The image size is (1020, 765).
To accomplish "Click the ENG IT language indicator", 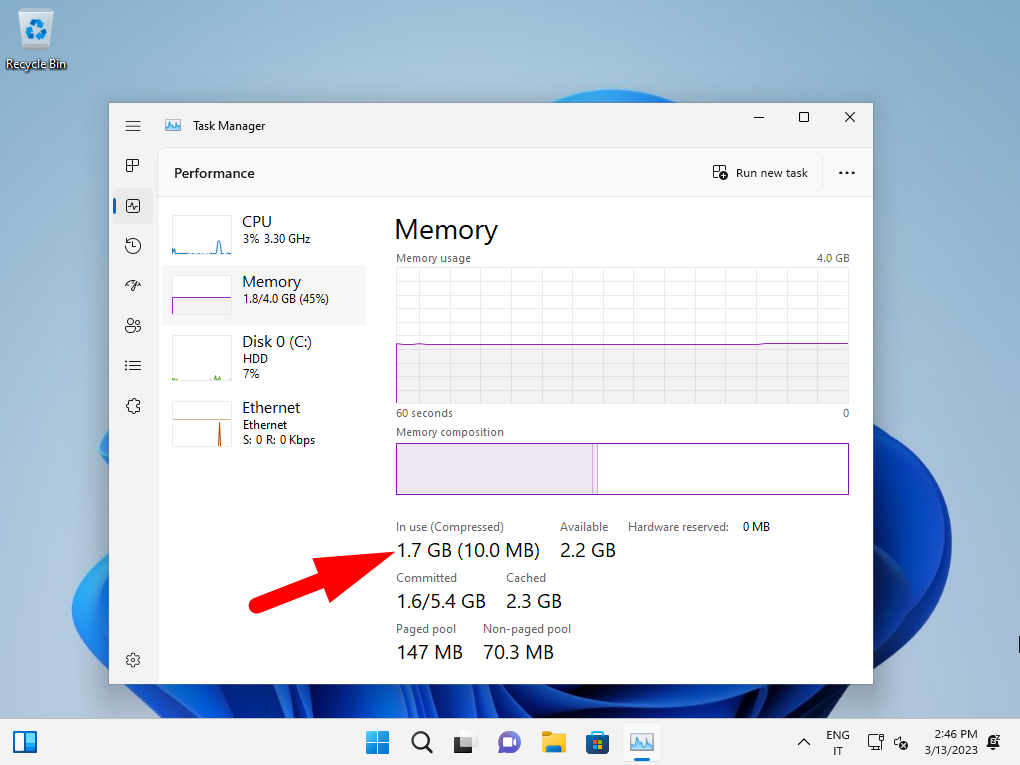I will (838, 742).
